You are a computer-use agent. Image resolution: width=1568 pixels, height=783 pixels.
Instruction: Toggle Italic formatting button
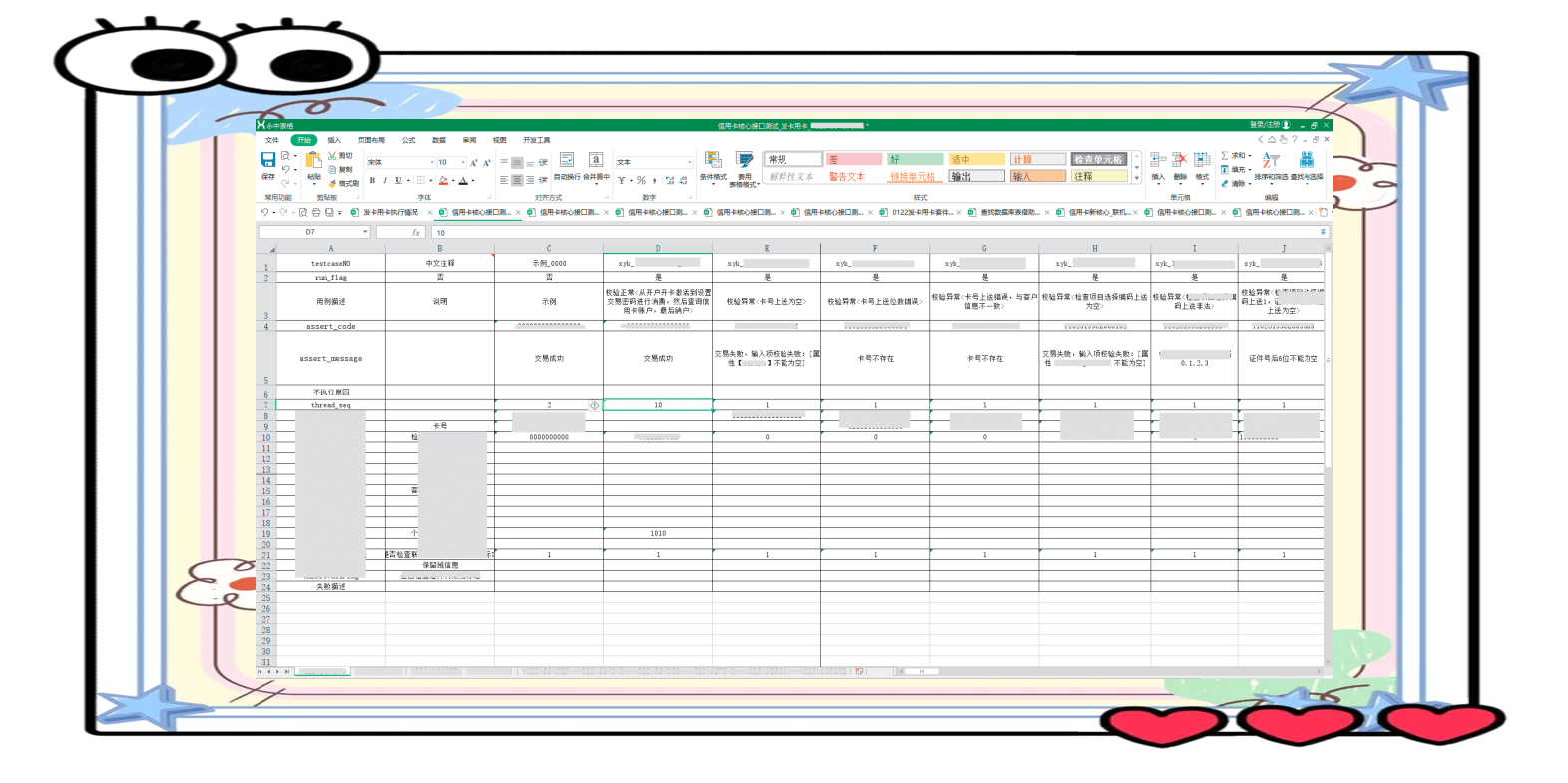click(385, 180)
